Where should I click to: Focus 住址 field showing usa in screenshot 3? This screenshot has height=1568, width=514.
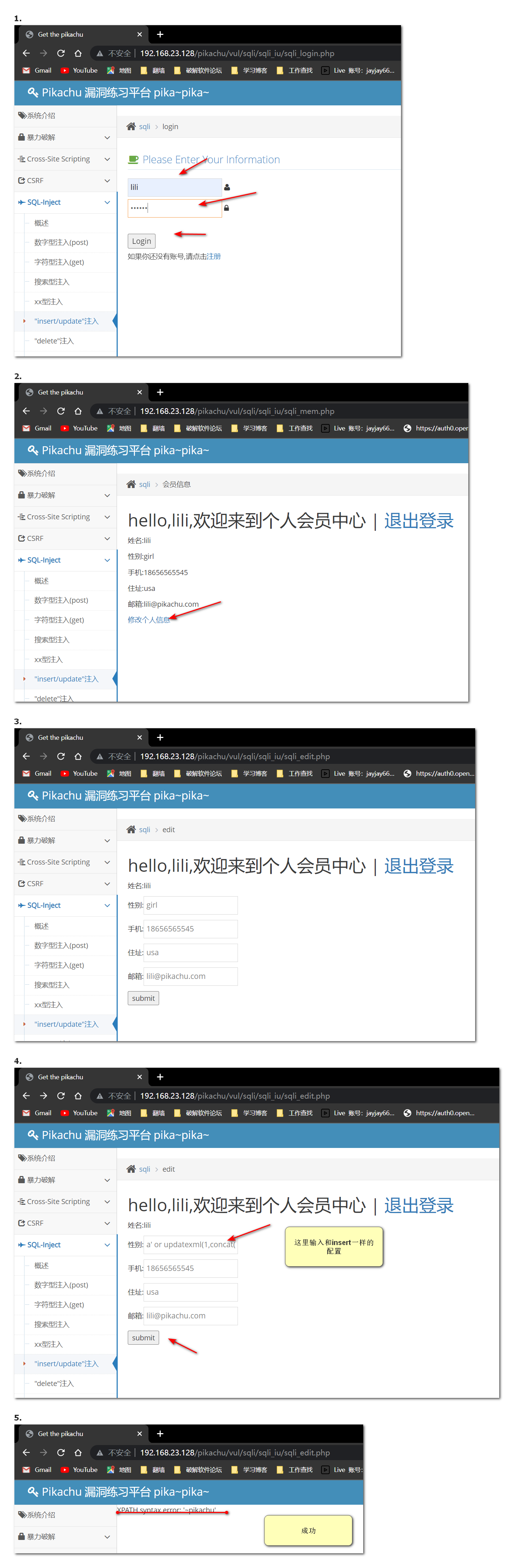tap(191, 953)
